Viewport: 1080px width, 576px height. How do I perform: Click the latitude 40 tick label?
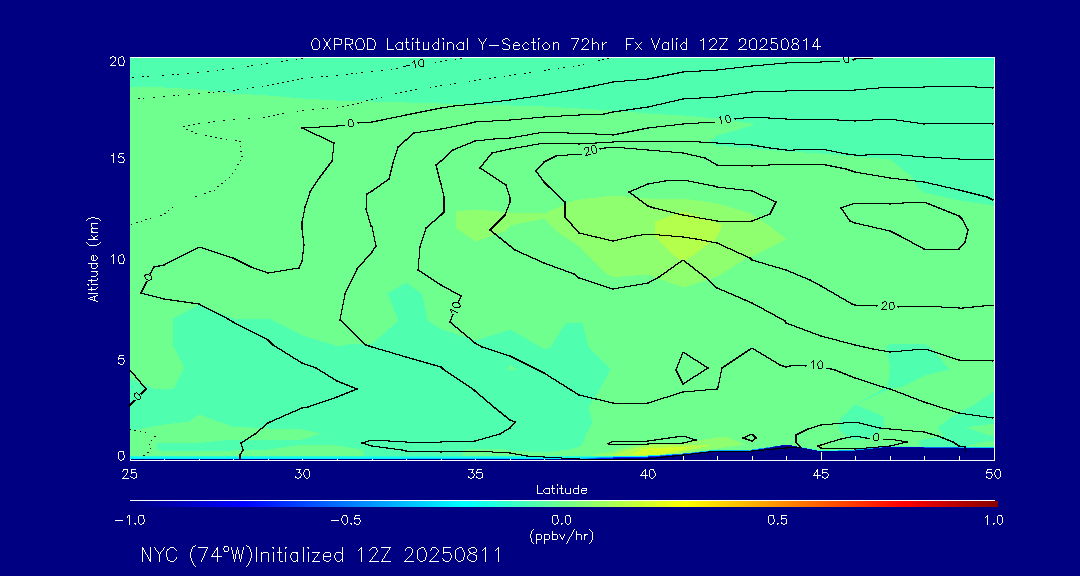tap(648, 473)
